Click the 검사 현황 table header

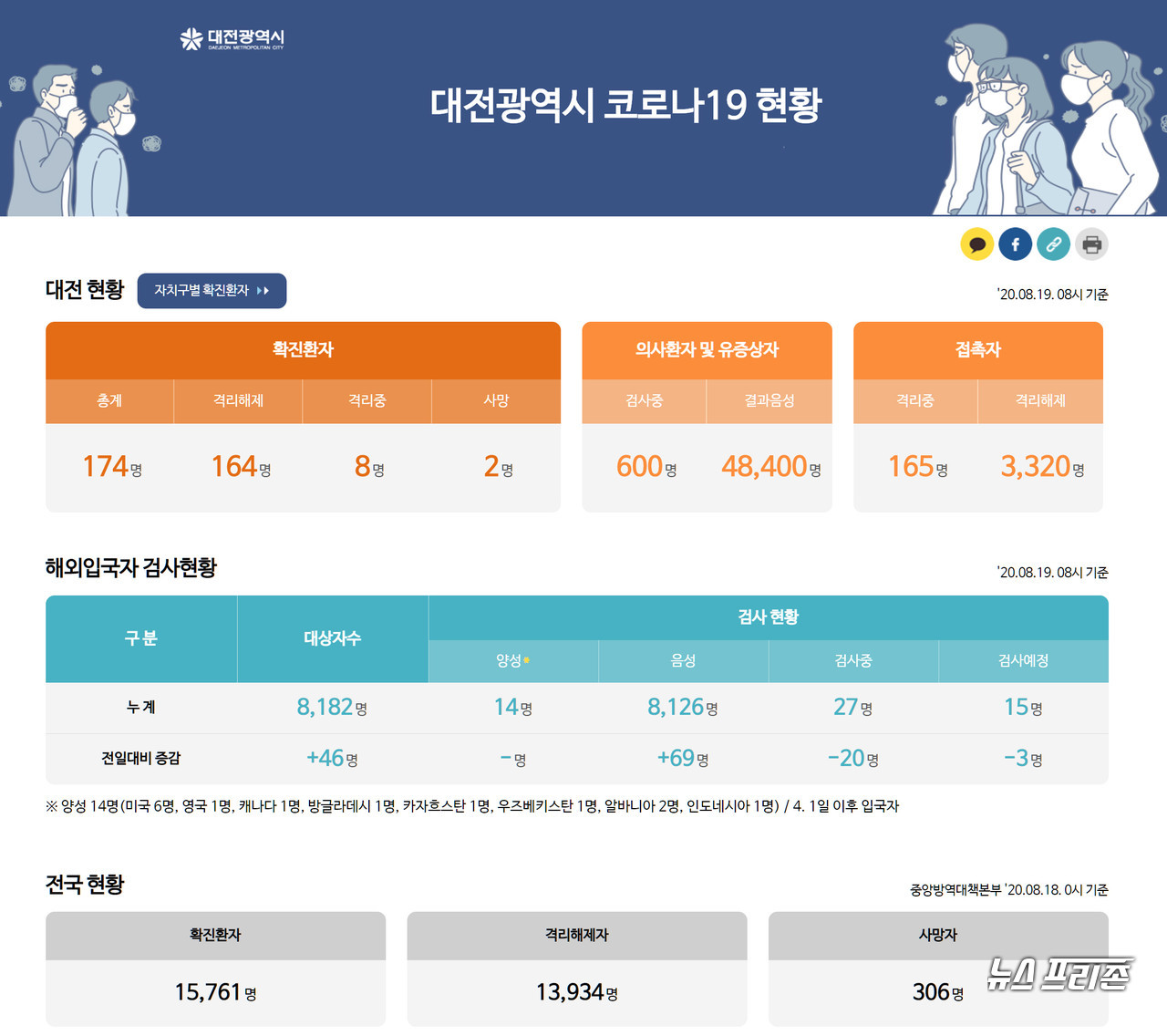769,617
